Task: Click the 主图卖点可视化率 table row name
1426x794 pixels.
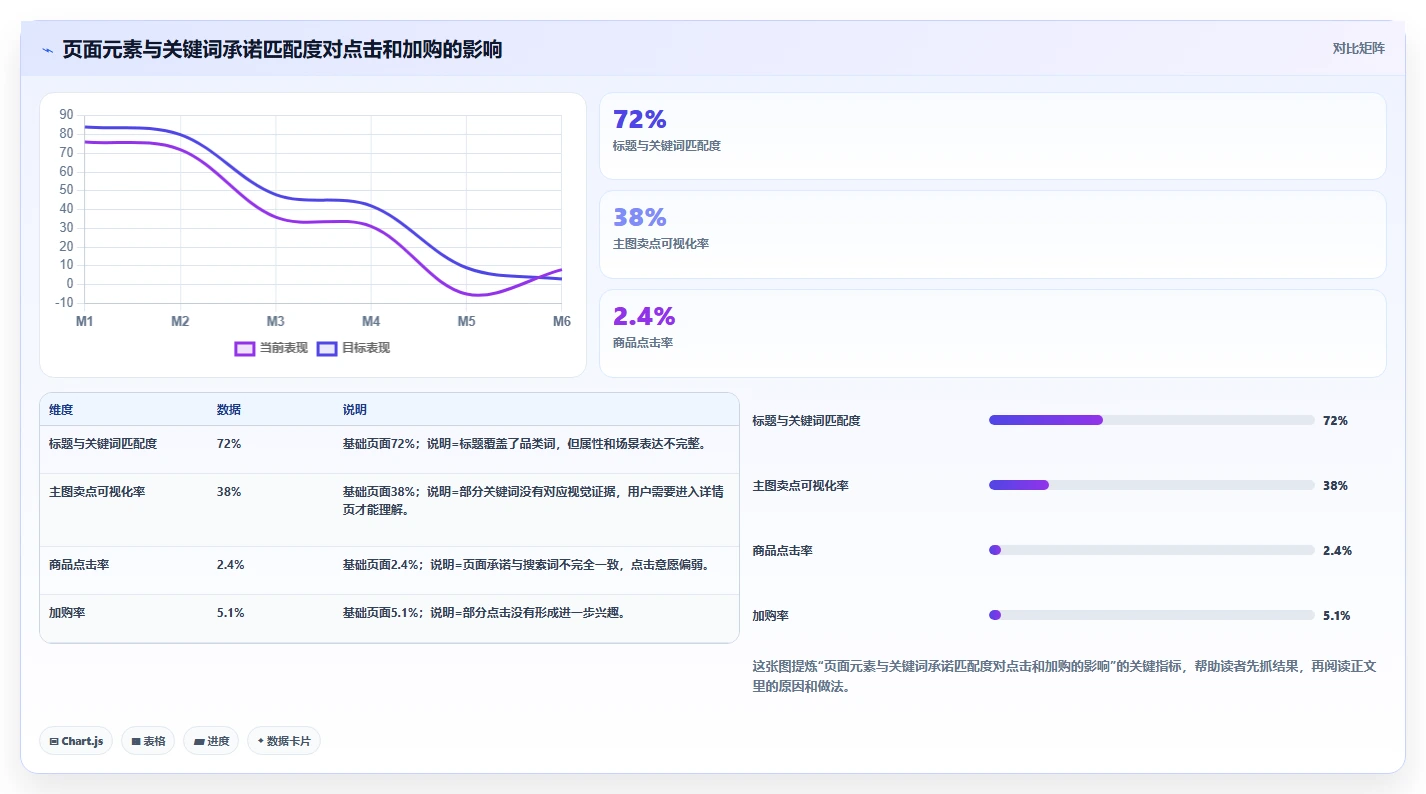Action: [x=97, y=491]
